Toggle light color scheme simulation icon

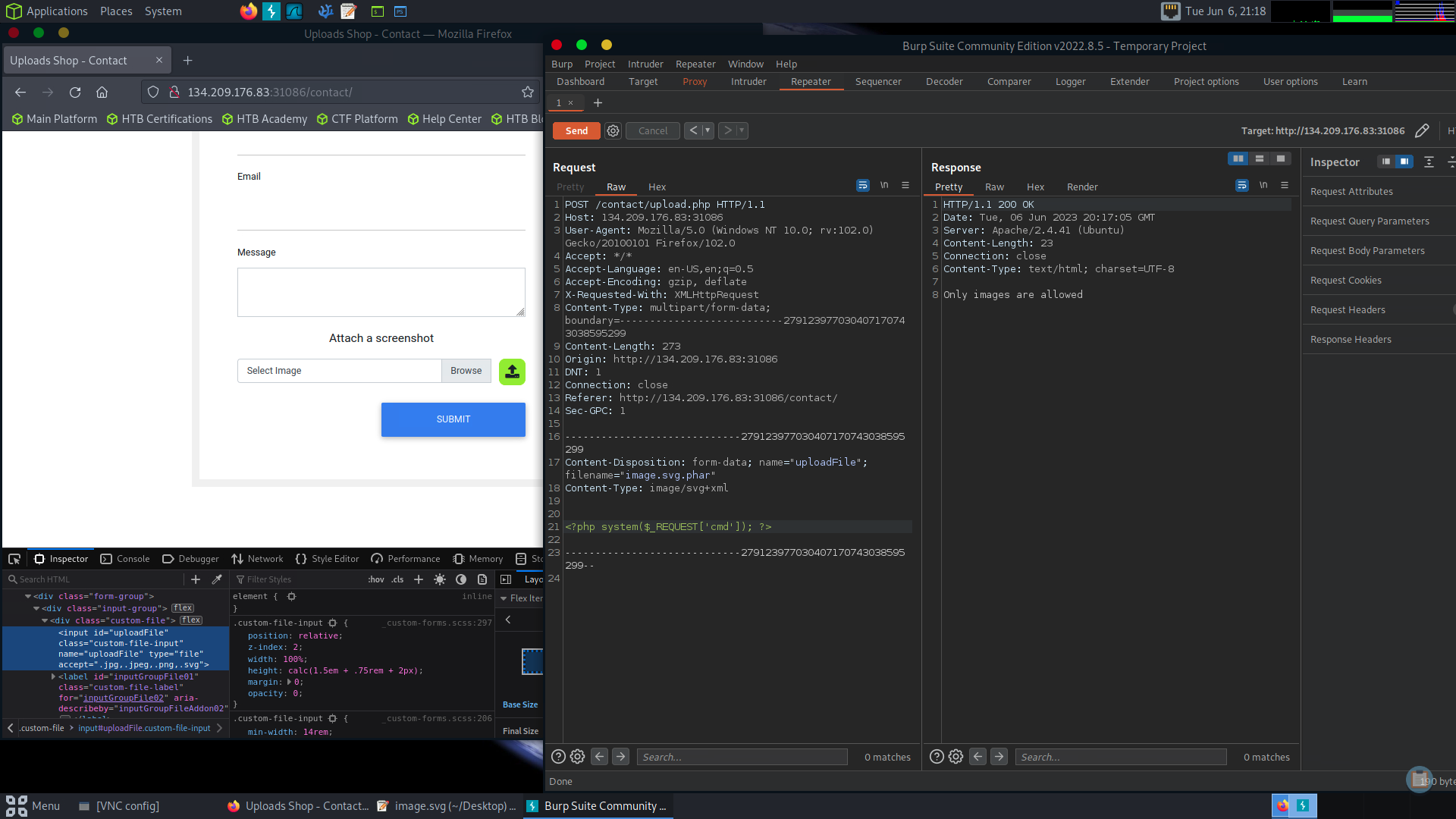click(x=440, y=579)
